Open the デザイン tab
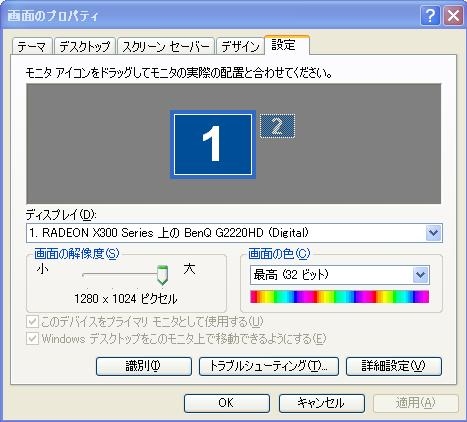 (x=240, y=46)
